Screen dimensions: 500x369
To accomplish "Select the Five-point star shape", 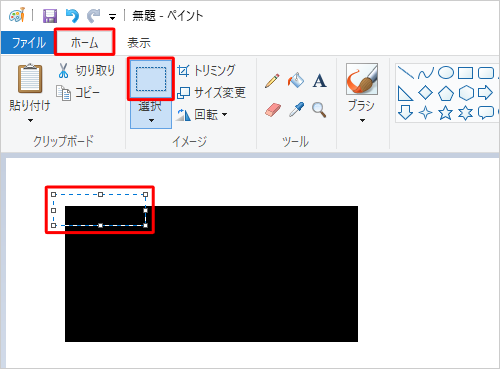I will 446,113.
